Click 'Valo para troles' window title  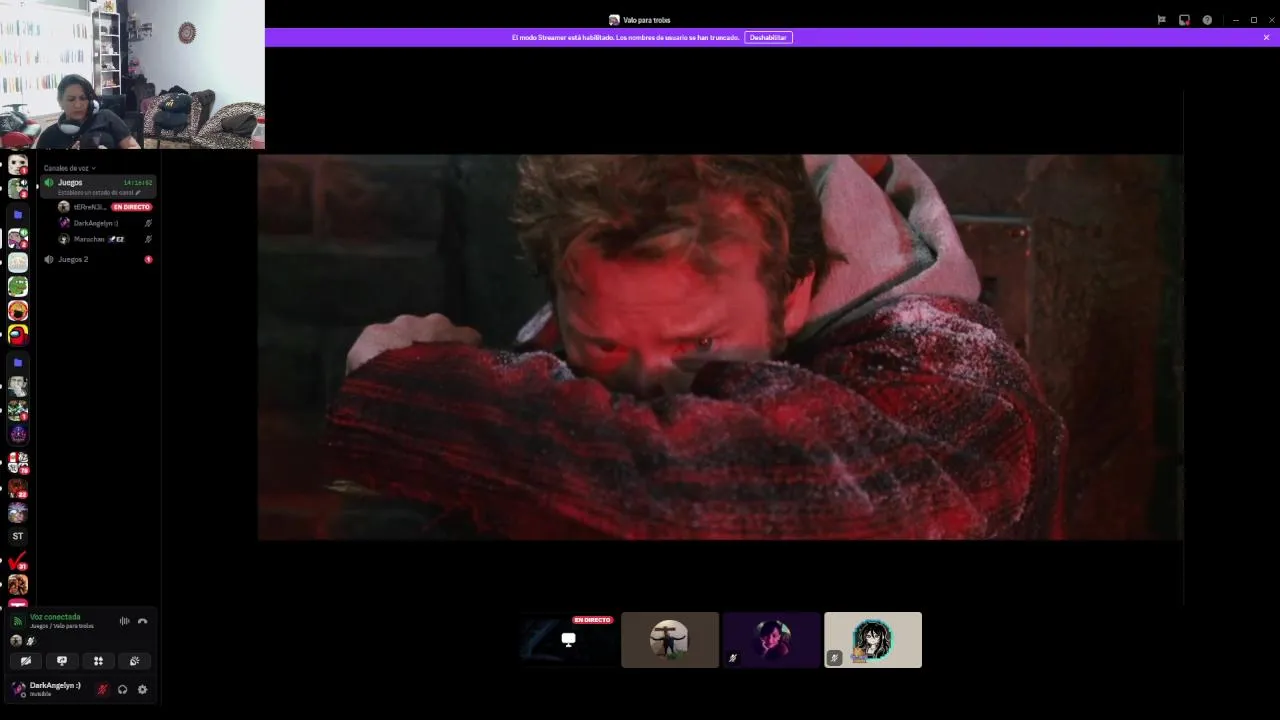(646, 20)
